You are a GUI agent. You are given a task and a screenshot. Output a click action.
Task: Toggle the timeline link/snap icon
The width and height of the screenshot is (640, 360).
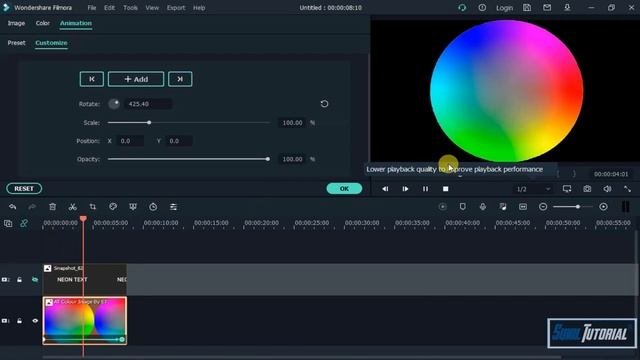point(24,223)
